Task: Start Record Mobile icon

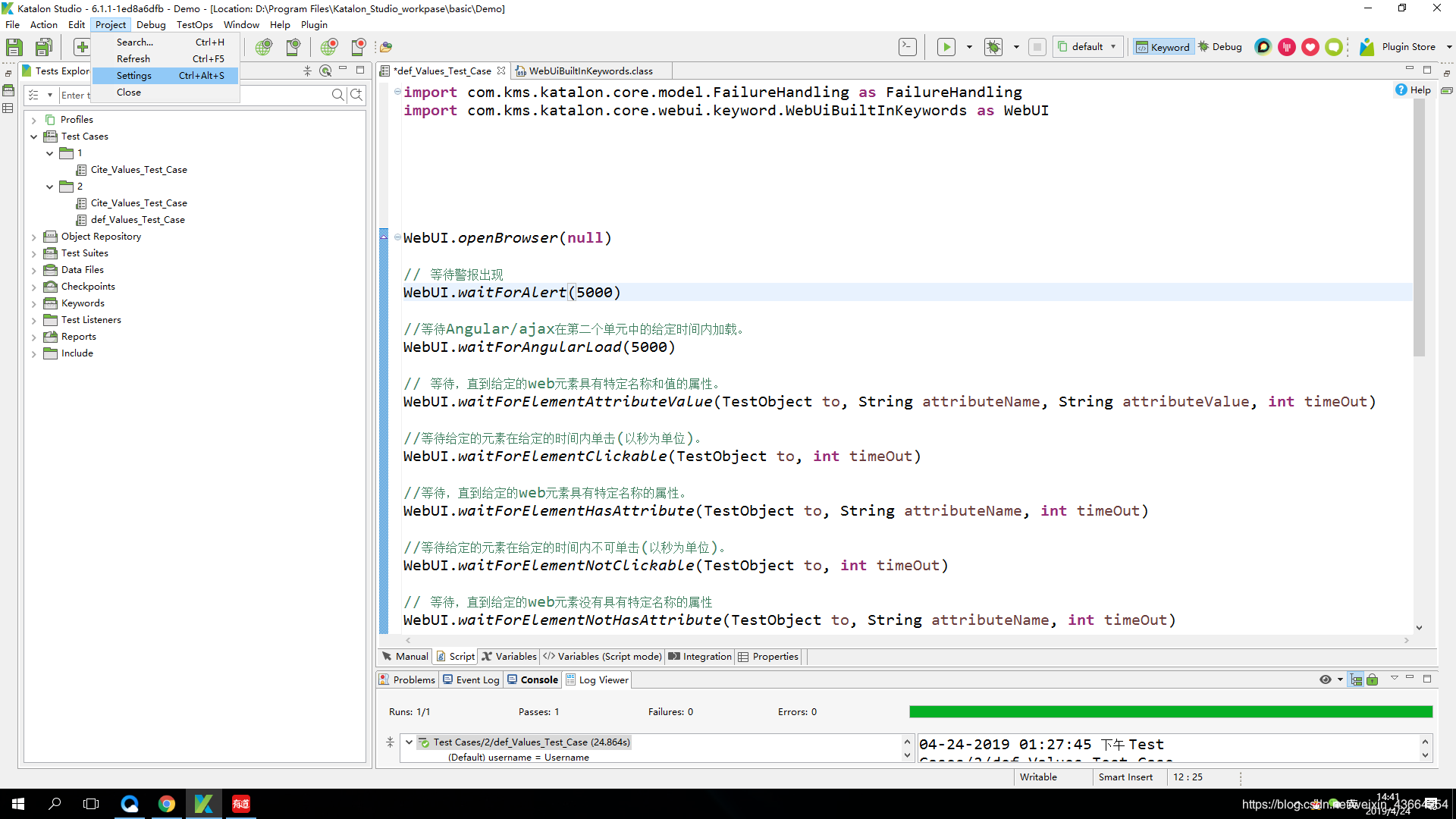Action: 359,47
